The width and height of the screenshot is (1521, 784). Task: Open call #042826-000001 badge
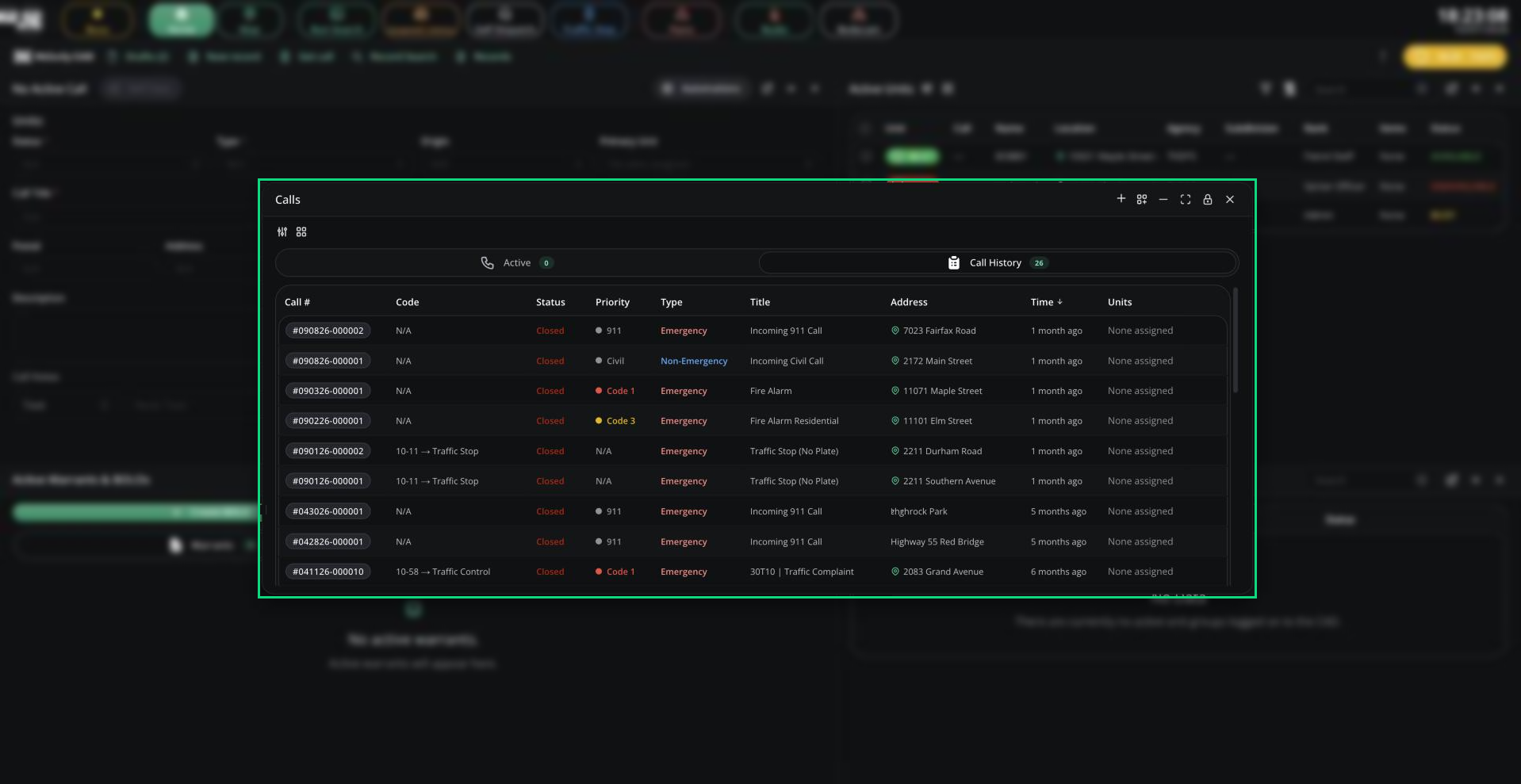point(328,541)
